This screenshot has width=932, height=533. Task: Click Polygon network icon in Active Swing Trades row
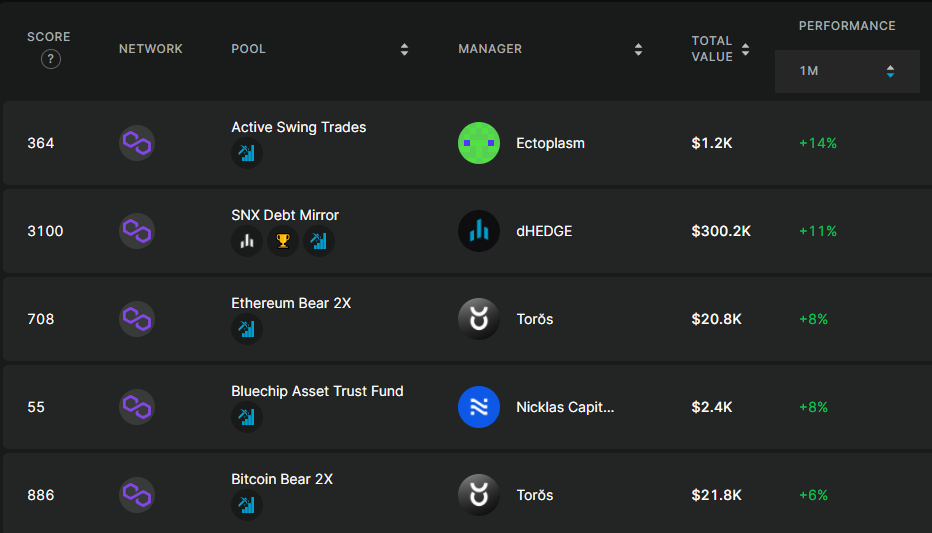[x=137, y=143]
